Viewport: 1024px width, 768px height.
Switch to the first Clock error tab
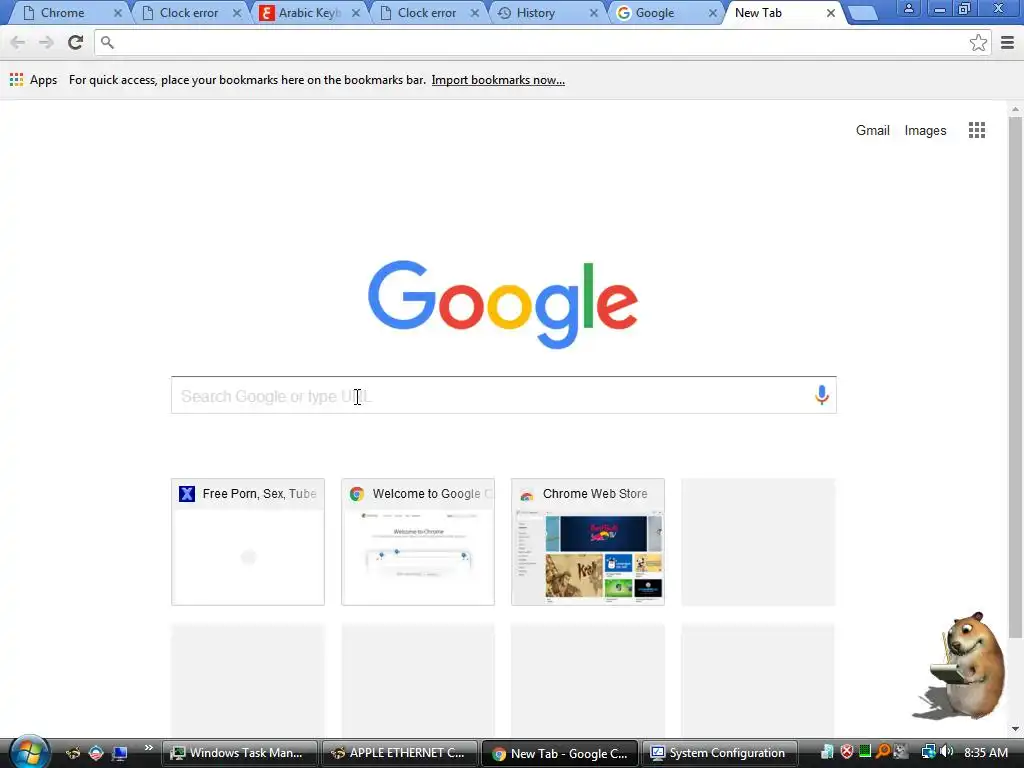[189, 12]
